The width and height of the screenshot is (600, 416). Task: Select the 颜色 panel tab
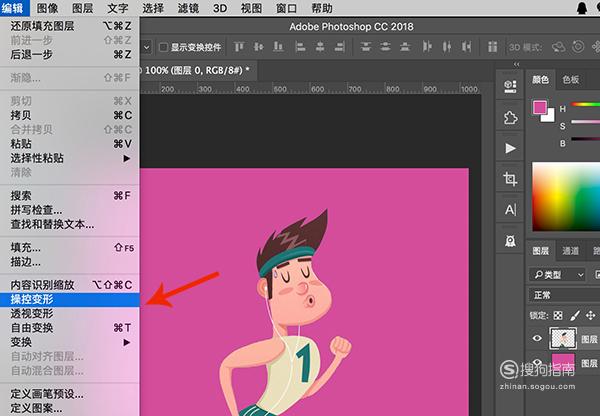coord(540,79)
